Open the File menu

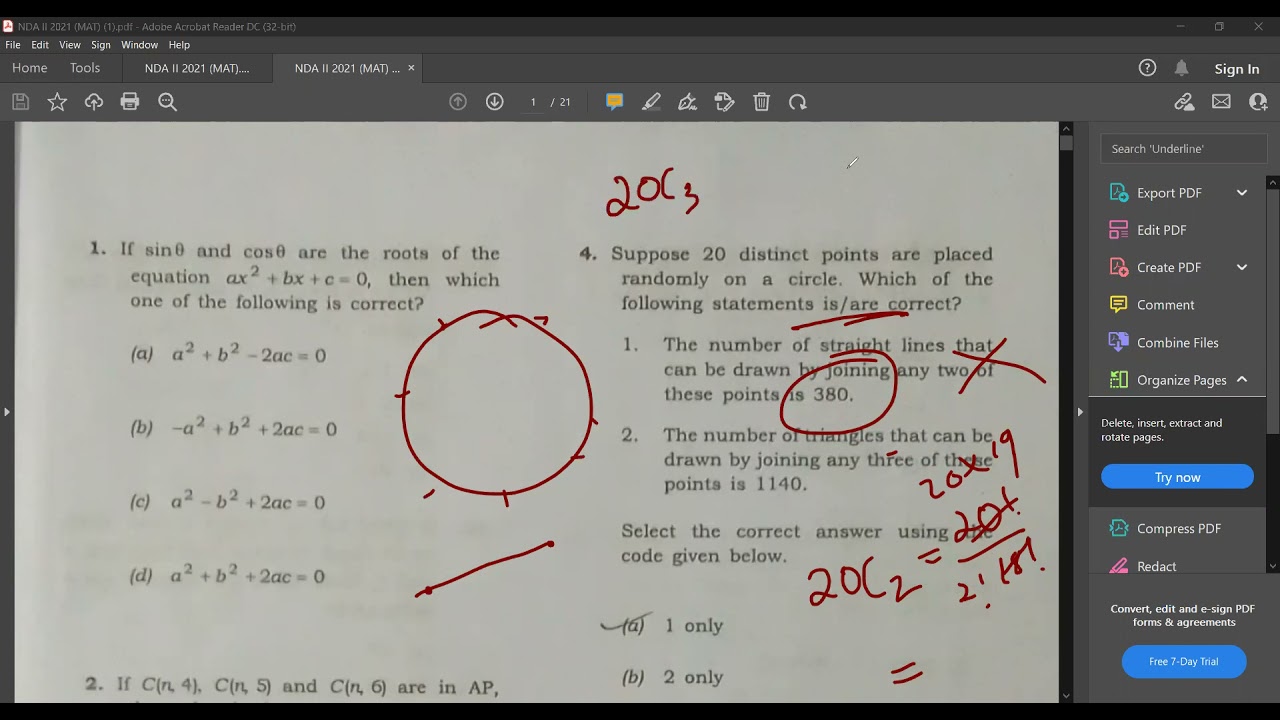[x=13, y=45]
